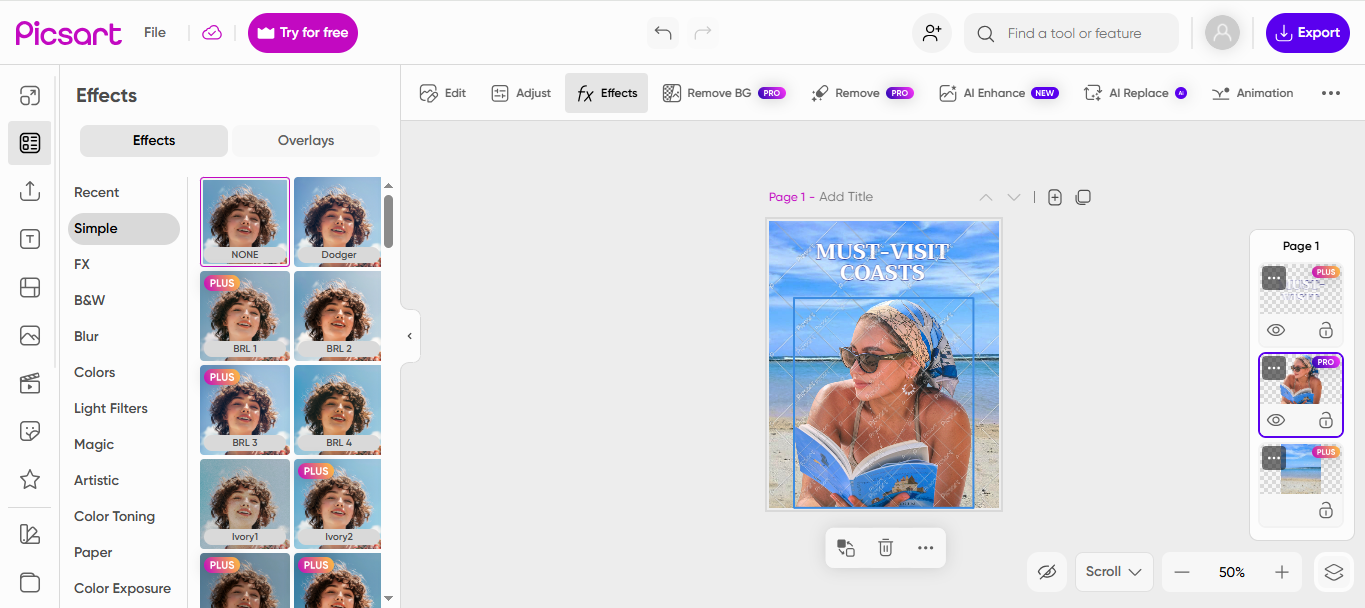Open the Edit tool
The height and width of the screenshot is (608, 1365).
(x=443, y=93)
